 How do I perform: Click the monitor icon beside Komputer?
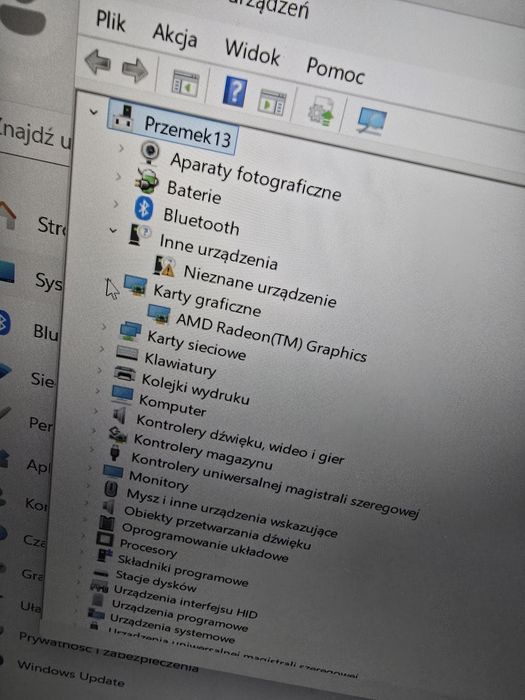122,395
